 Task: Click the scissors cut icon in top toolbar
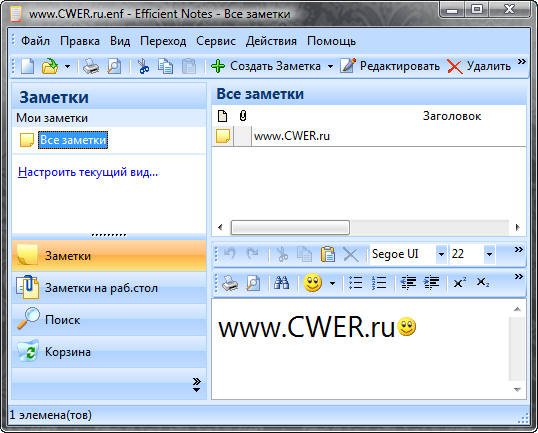[143, 66]
